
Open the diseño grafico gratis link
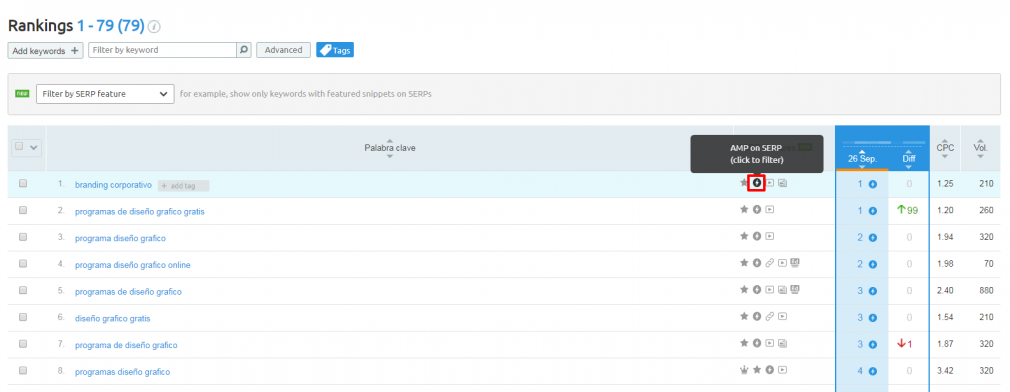tap(113, 319)
